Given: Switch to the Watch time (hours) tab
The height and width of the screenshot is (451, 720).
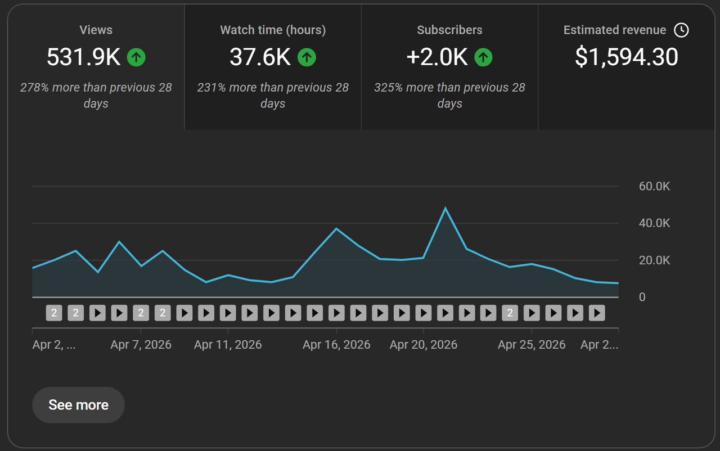Looking at the screenshot, I should click(273, 67).
